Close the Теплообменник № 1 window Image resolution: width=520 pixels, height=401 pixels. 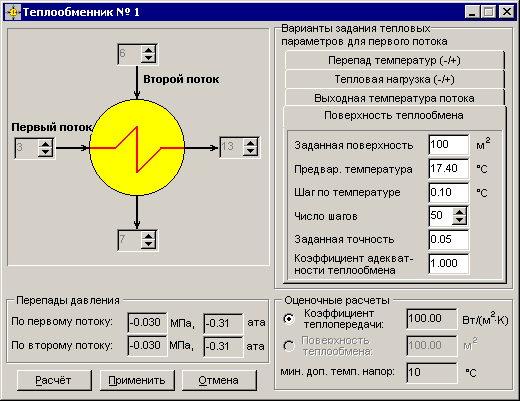click(x=507, y=12)
